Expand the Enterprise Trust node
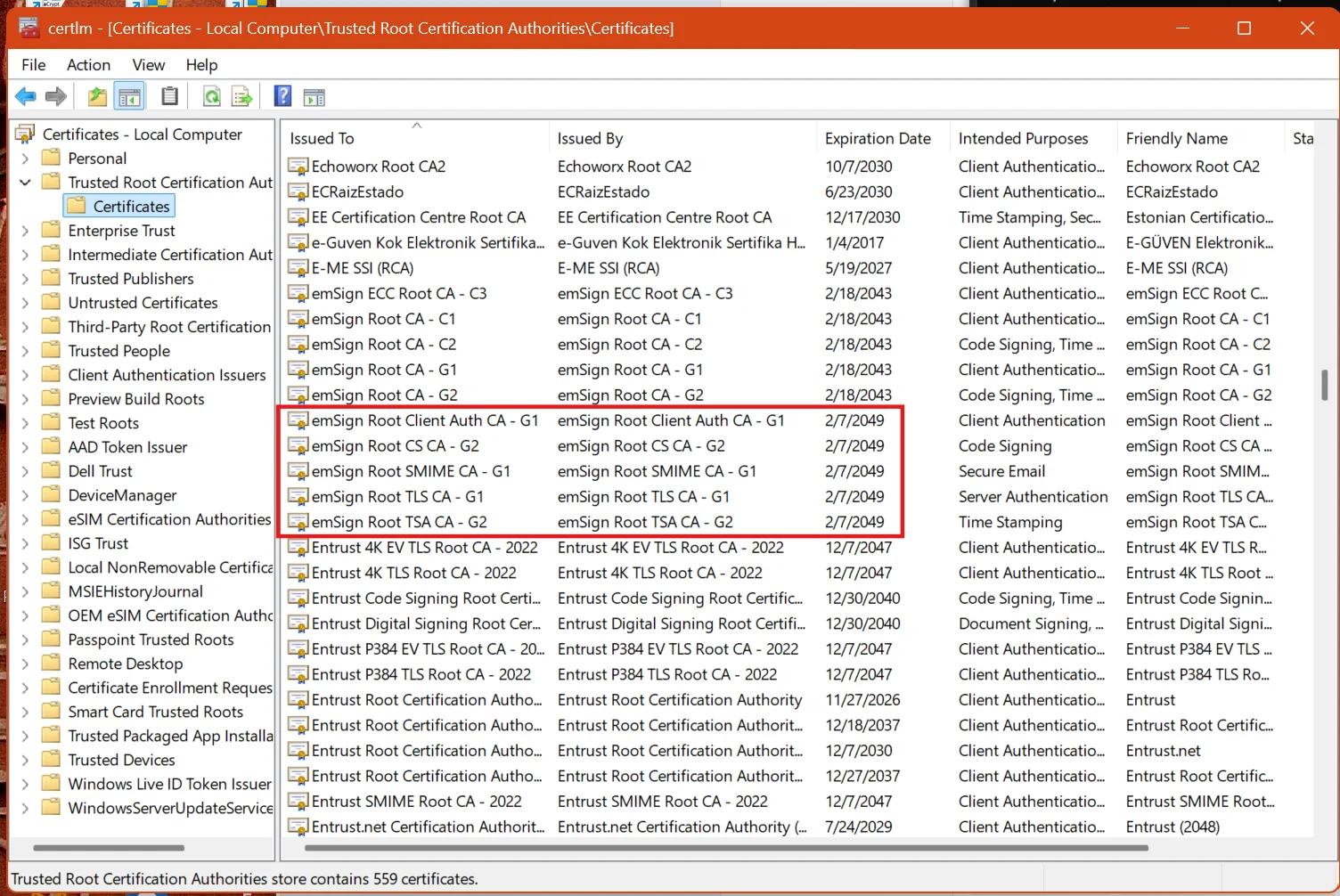This screenshot has height=896, width=1340. (x=25, y=231)
